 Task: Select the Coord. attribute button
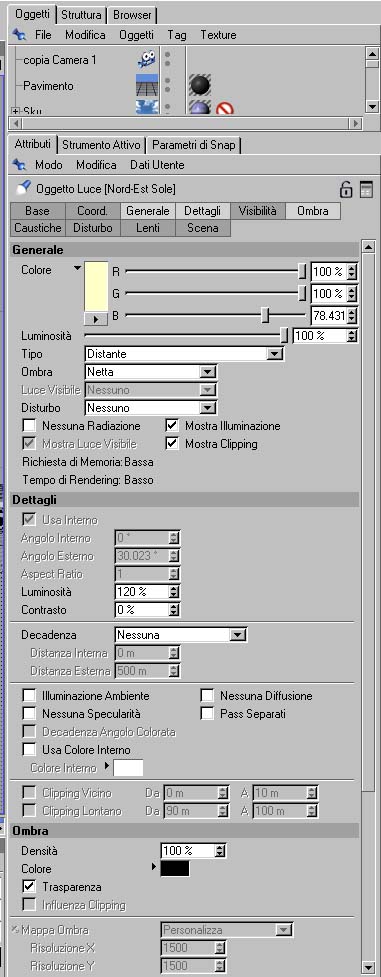[92, 211]
